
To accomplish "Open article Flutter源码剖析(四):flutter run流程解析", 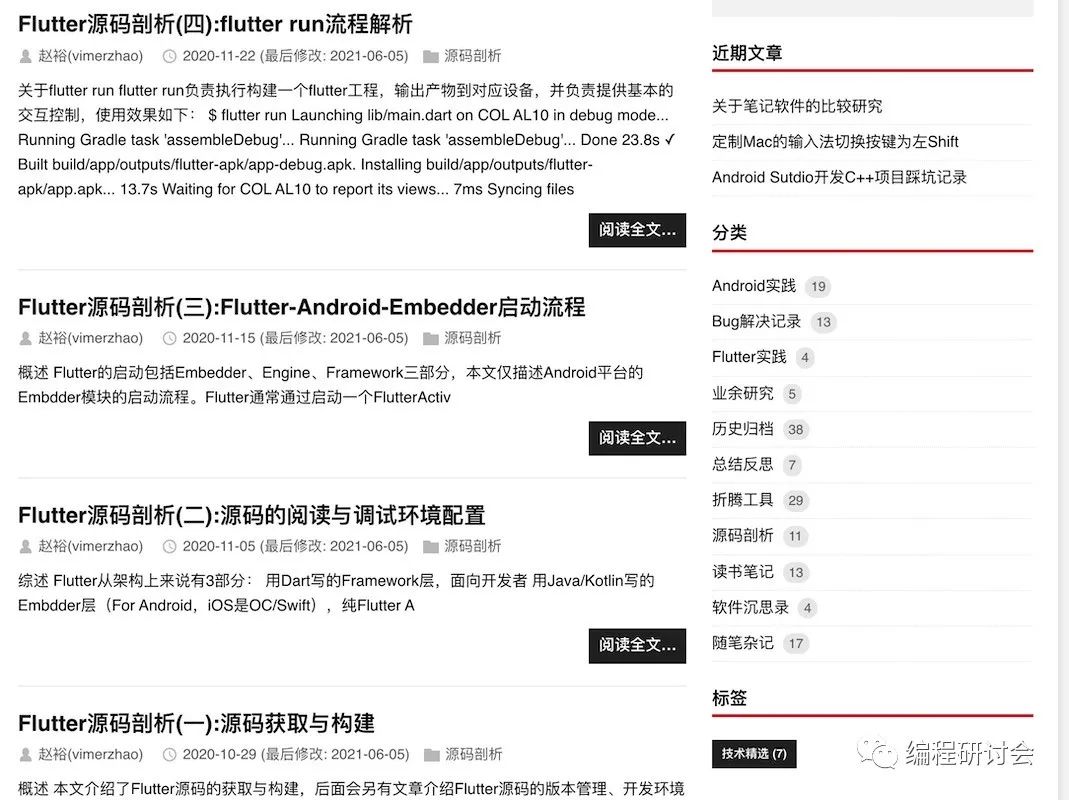I will [215, 24].
